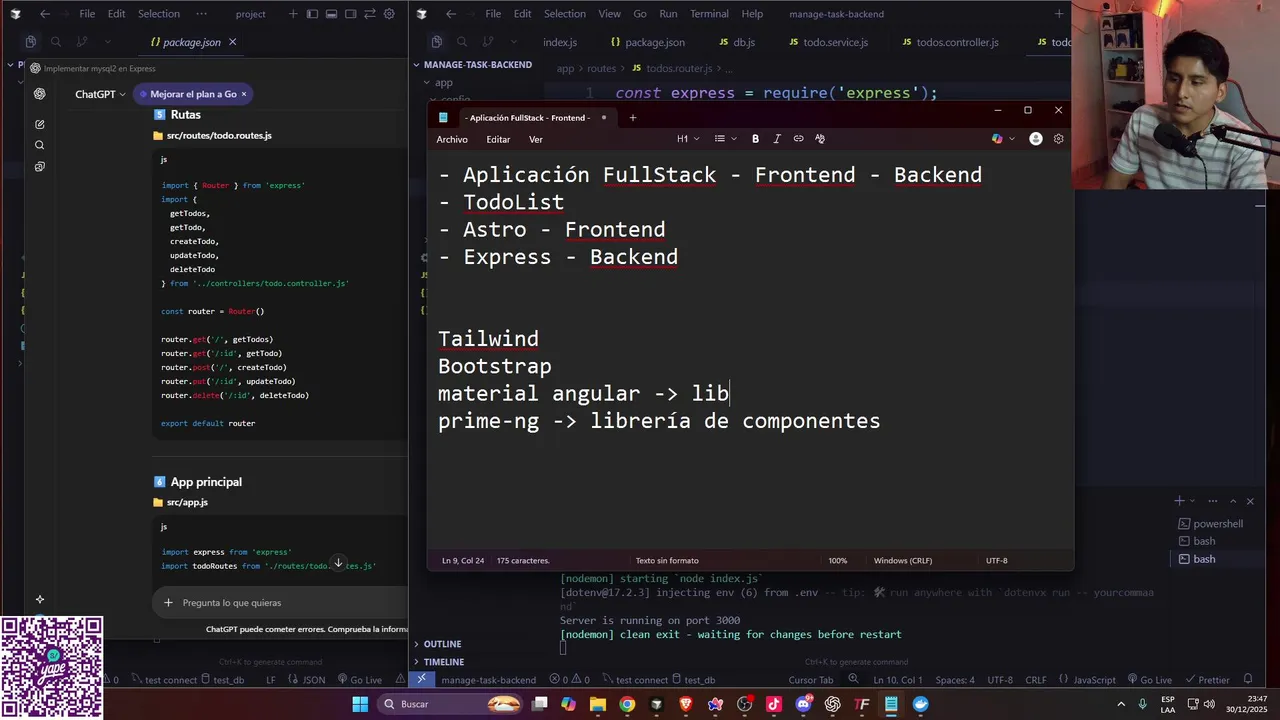Collapse the app folder in explorer
The width and height of the screenshot is (1280, 720).
pyautogui.click(x=443, y=83)
